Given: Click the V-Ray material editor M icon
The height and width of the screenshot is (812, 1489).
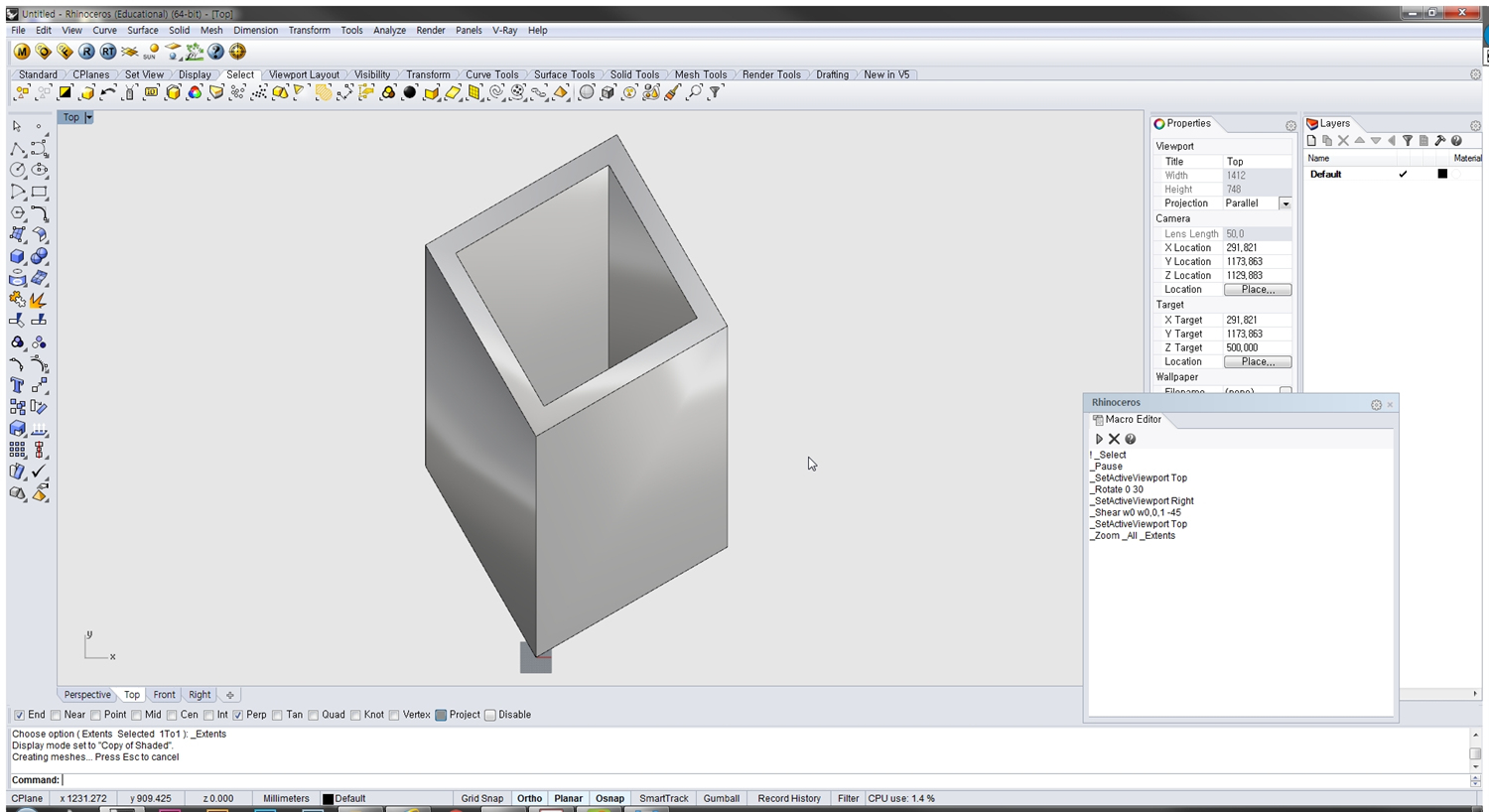Looking at the screenshot, I should pyautogui.click(x=22, y=52).
